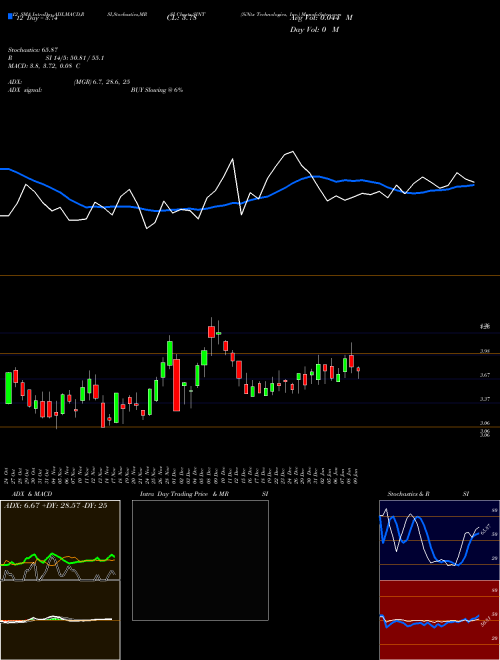Click the 'BUY Slowing @ 6%' signal text
500x660 pixels.
click(x=157, y=90)
